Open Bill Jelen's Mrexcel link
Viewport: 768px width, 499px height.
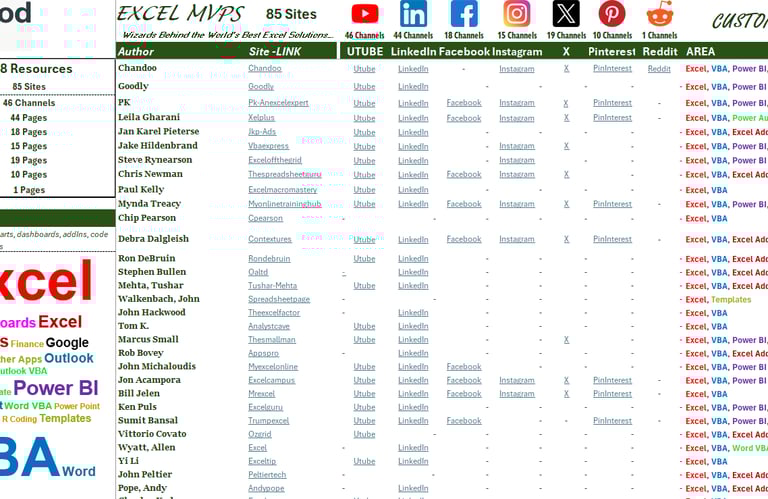(x=262, y=394)
